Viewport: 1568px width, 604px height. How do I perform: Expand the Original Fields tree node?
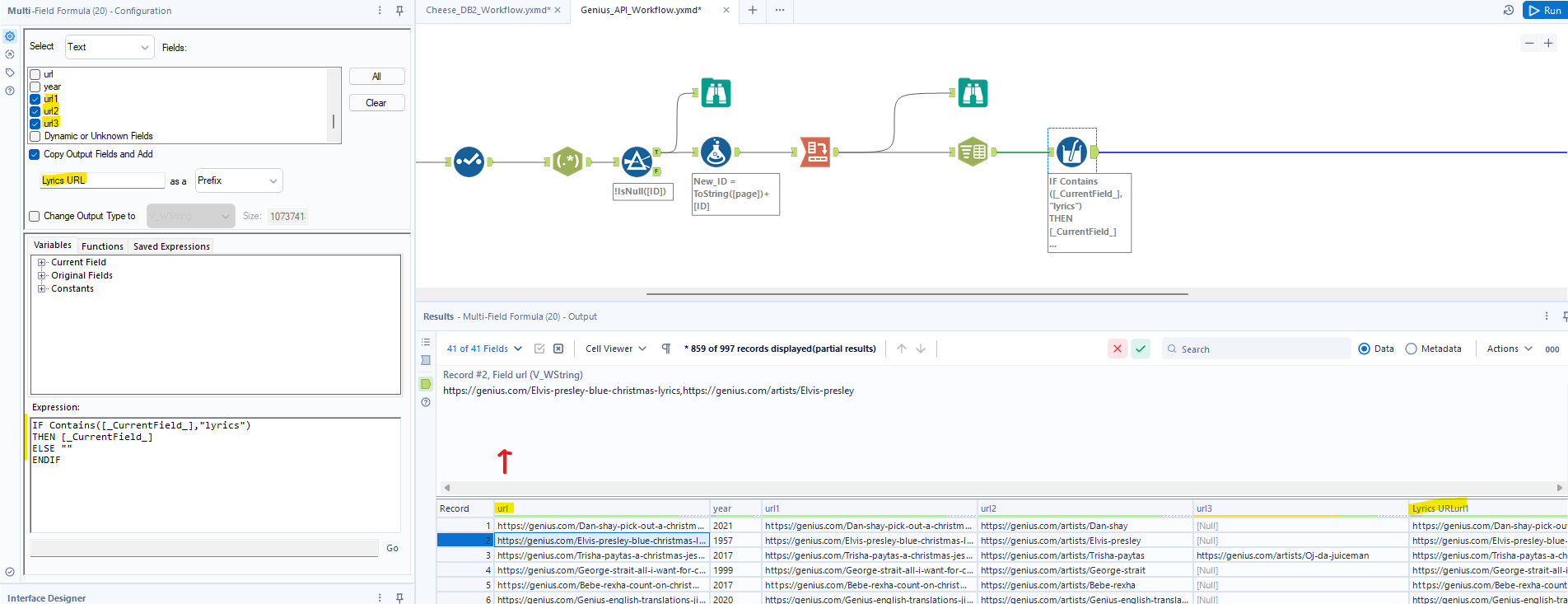(x=42, y=275)
